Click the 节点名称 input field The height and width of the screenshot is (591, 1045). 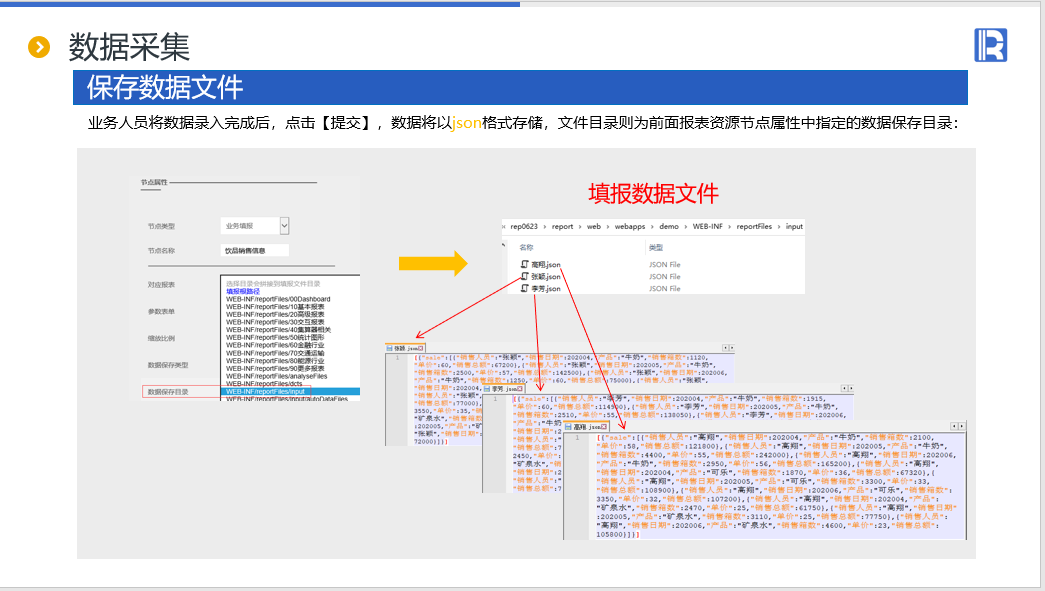click(x=254, y=251)
